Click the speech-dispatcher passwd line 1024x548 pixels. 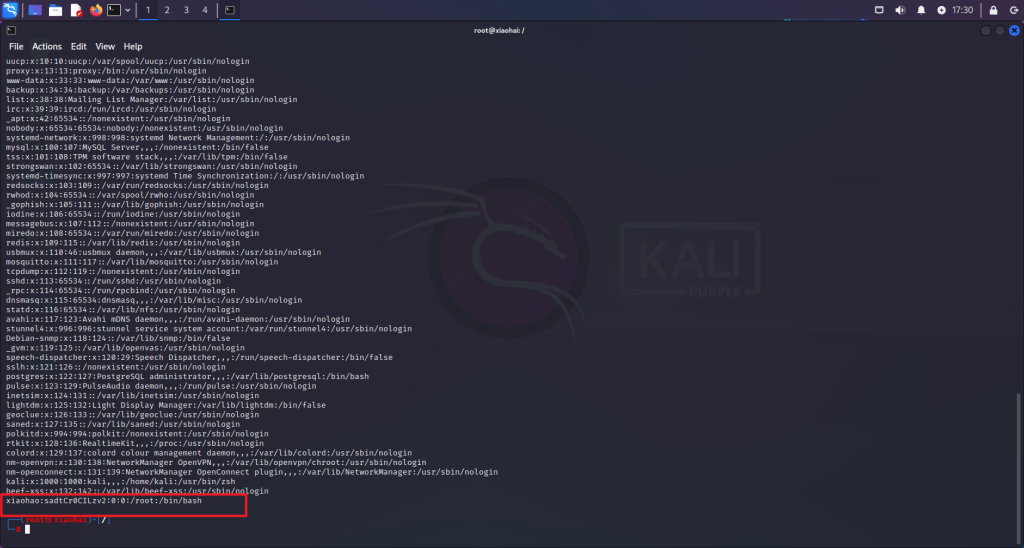click(199, 357)
